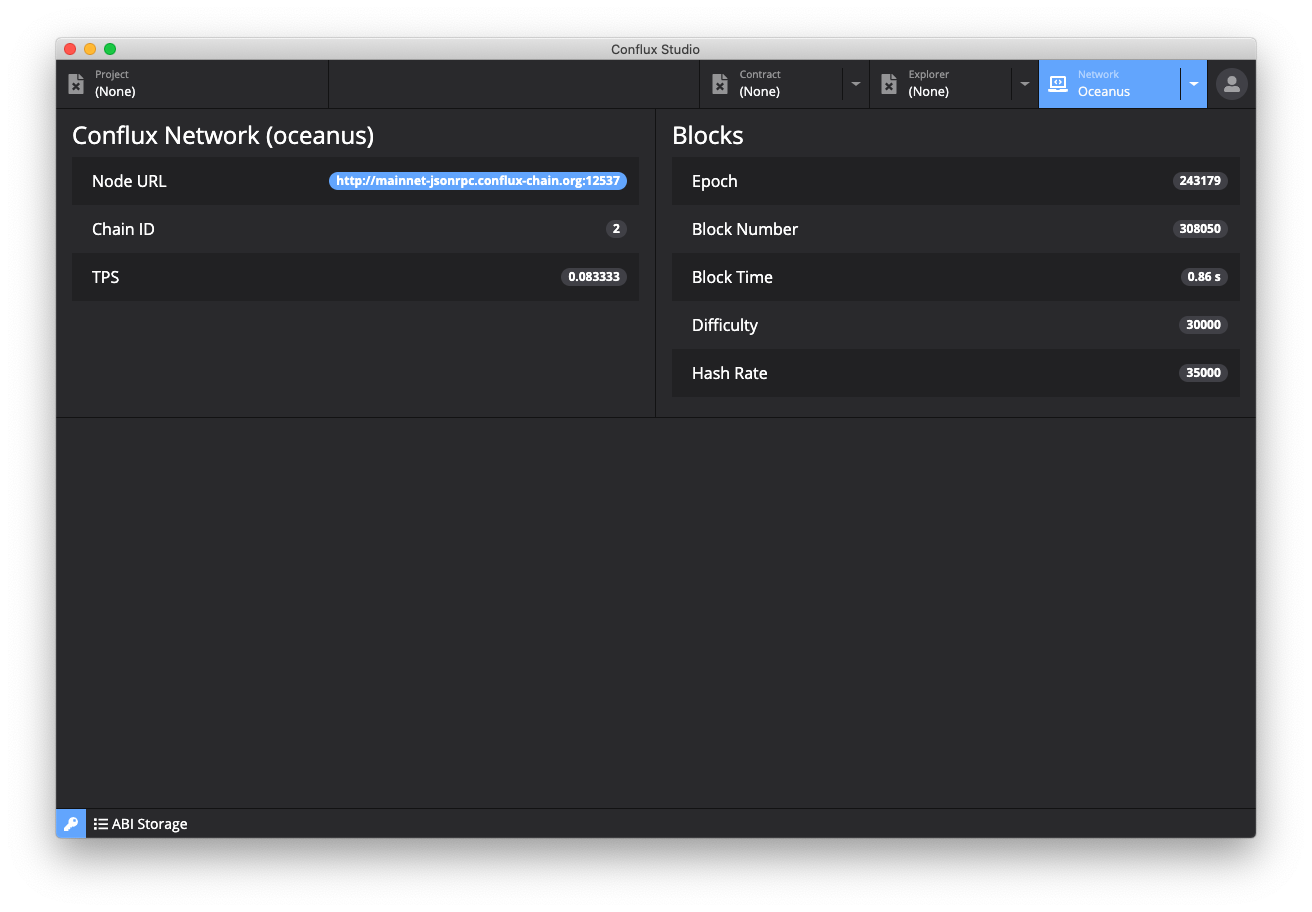The width and height of the screenshot is (1312, 912).
Task: Click the mainnet-jsonrpc node URL badge
Action: coord(478,181)
